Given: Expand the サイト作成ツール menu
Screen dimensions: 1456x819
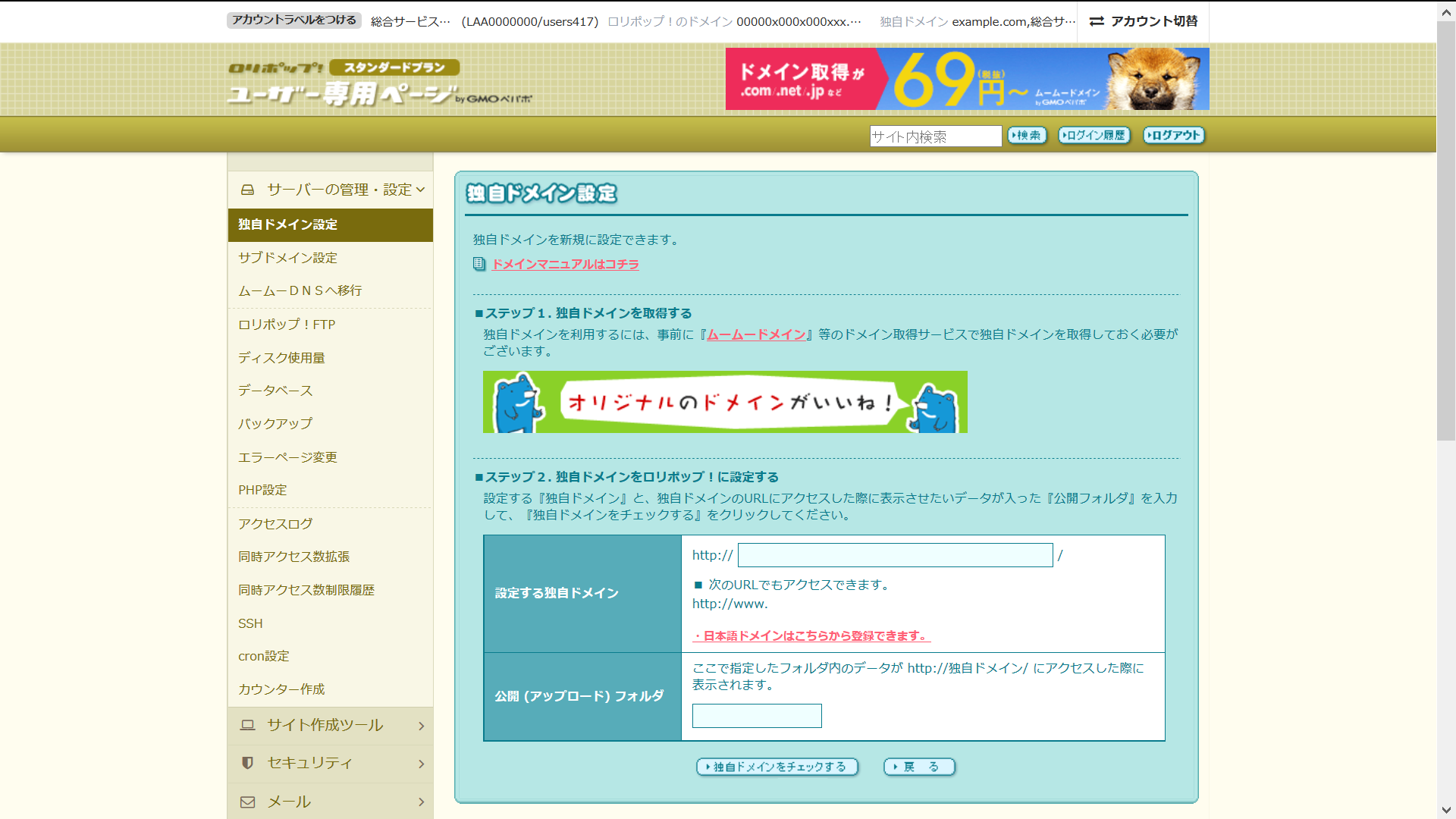Looking at the screenshot, I should pyautogui.click(x=421, y=726).
